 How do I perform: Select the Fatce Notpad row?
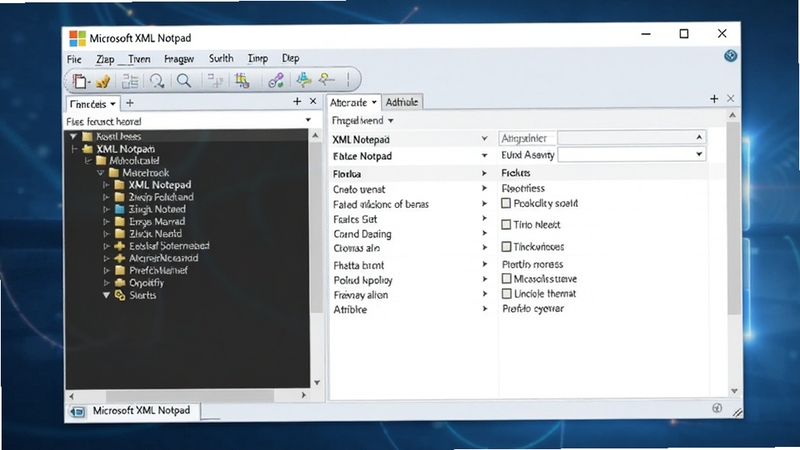412,156
